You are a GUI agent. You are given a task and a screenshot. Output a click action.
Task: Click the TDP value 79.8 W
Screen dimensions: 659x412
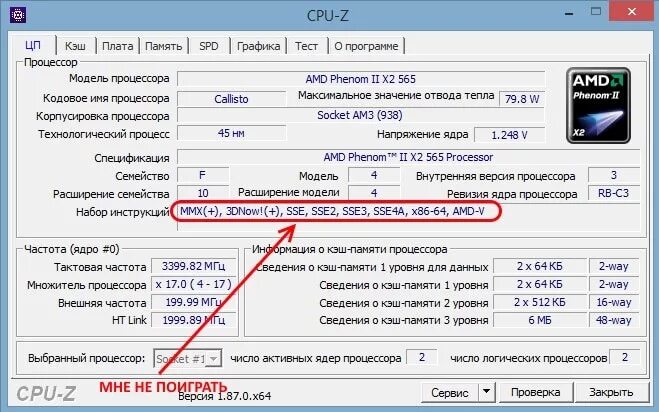point(522,99)
